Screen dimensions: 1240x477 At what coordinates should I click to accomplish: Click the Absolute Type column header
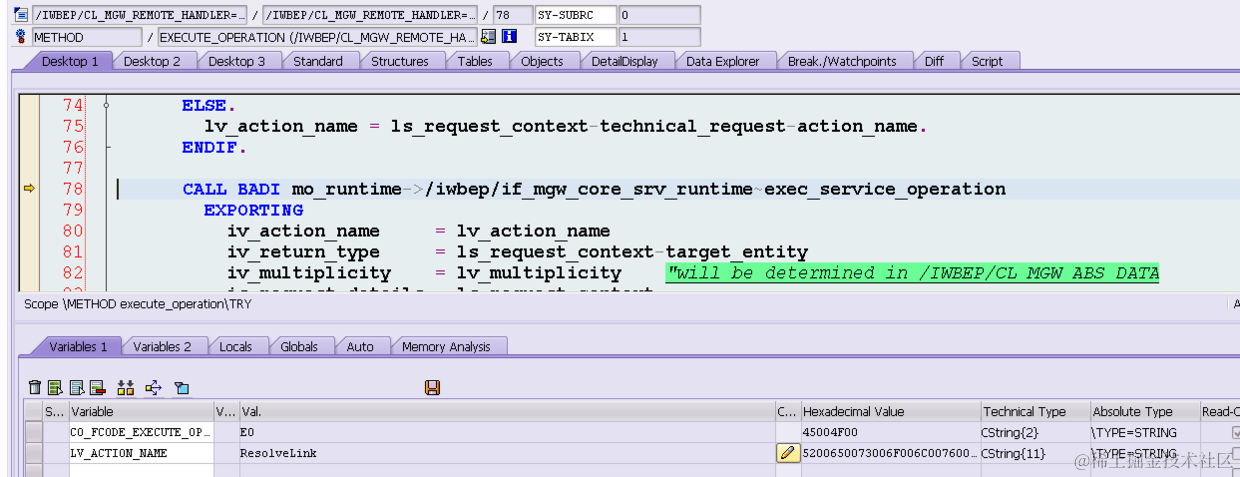(x=1145, y=411)
